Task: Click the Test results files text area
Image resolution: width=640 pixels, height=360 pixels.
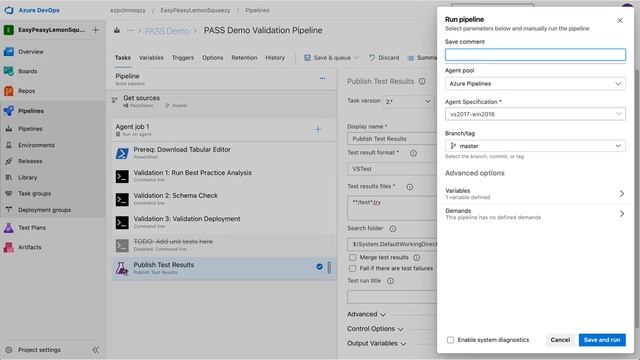Action: pos(392,208)
